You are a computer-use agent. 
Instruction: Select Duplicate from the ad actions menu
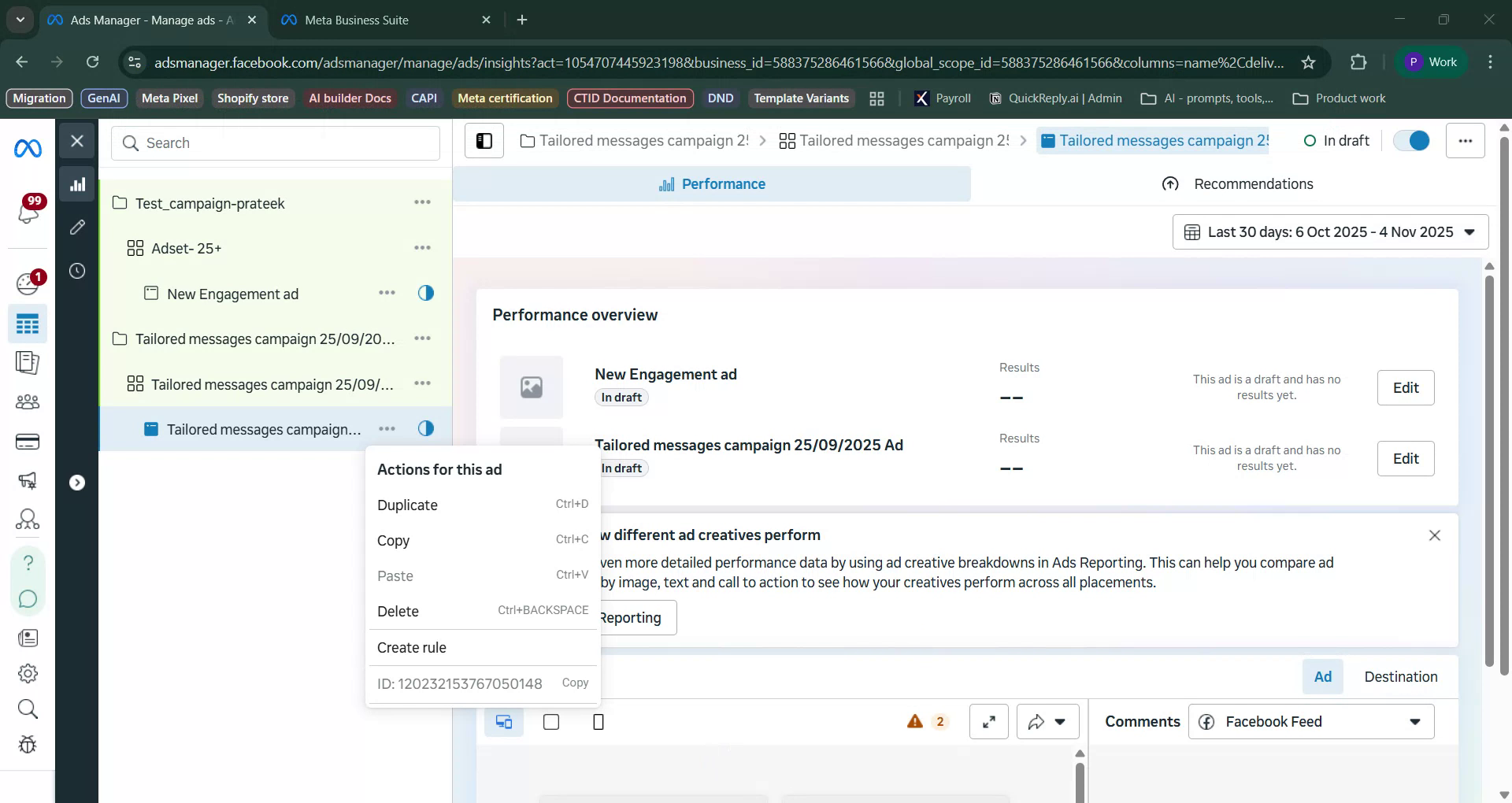point(406,505)
